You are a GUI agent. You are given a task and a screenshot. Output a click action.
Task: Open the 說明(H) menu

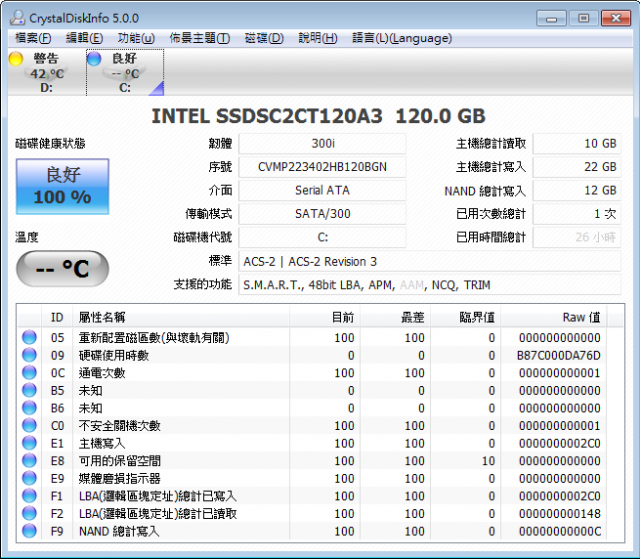click(x=318, y=38)
